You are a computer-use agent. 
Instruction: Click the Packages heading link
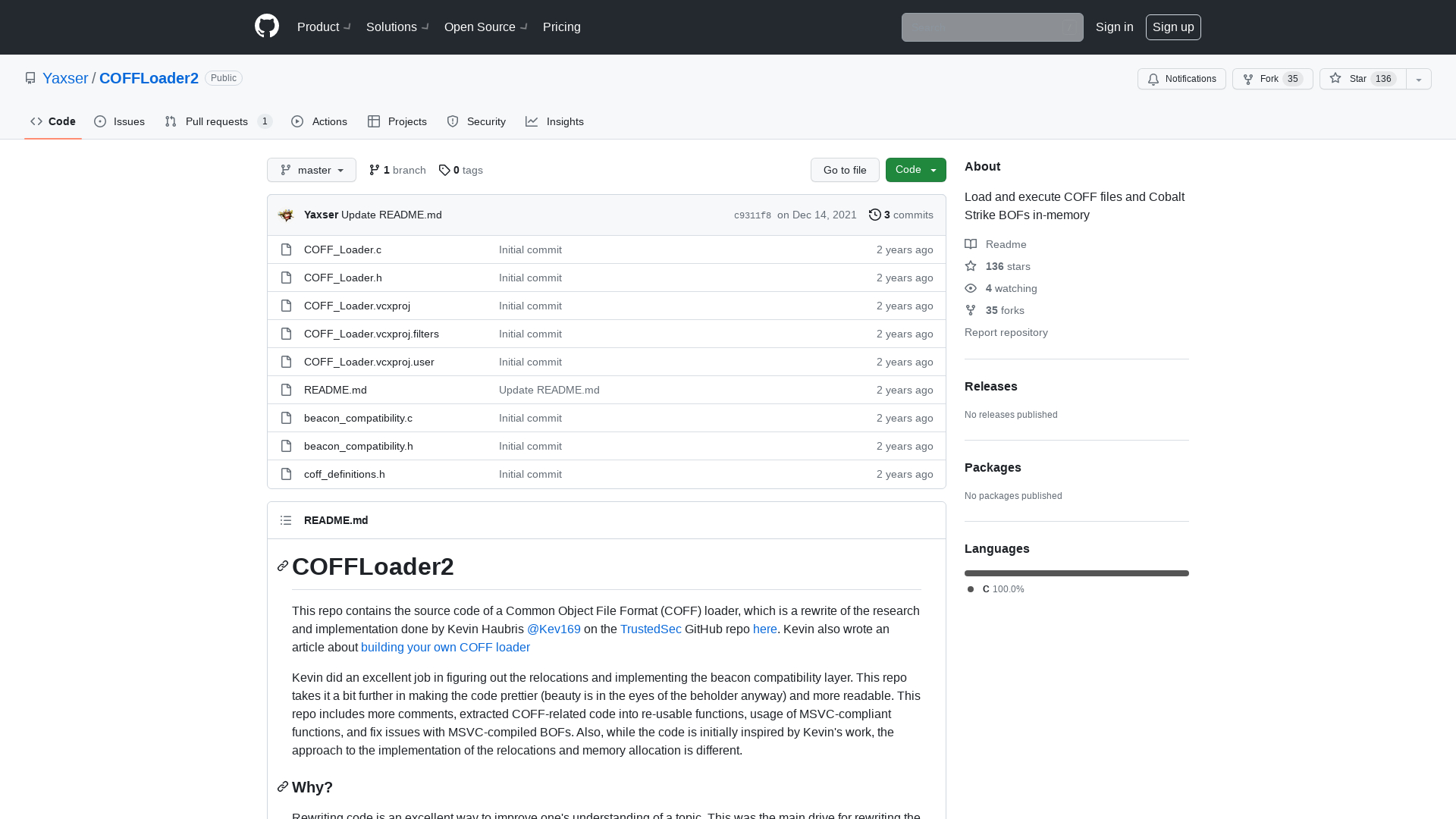[x=993, y=467]
